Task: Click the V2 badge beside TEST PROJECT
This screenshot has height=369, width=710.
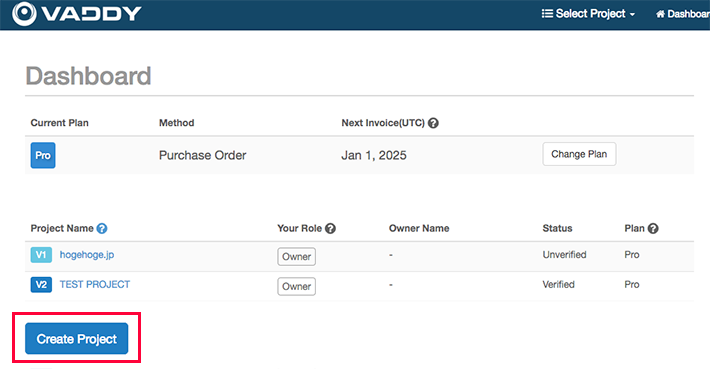Action: 41,285
